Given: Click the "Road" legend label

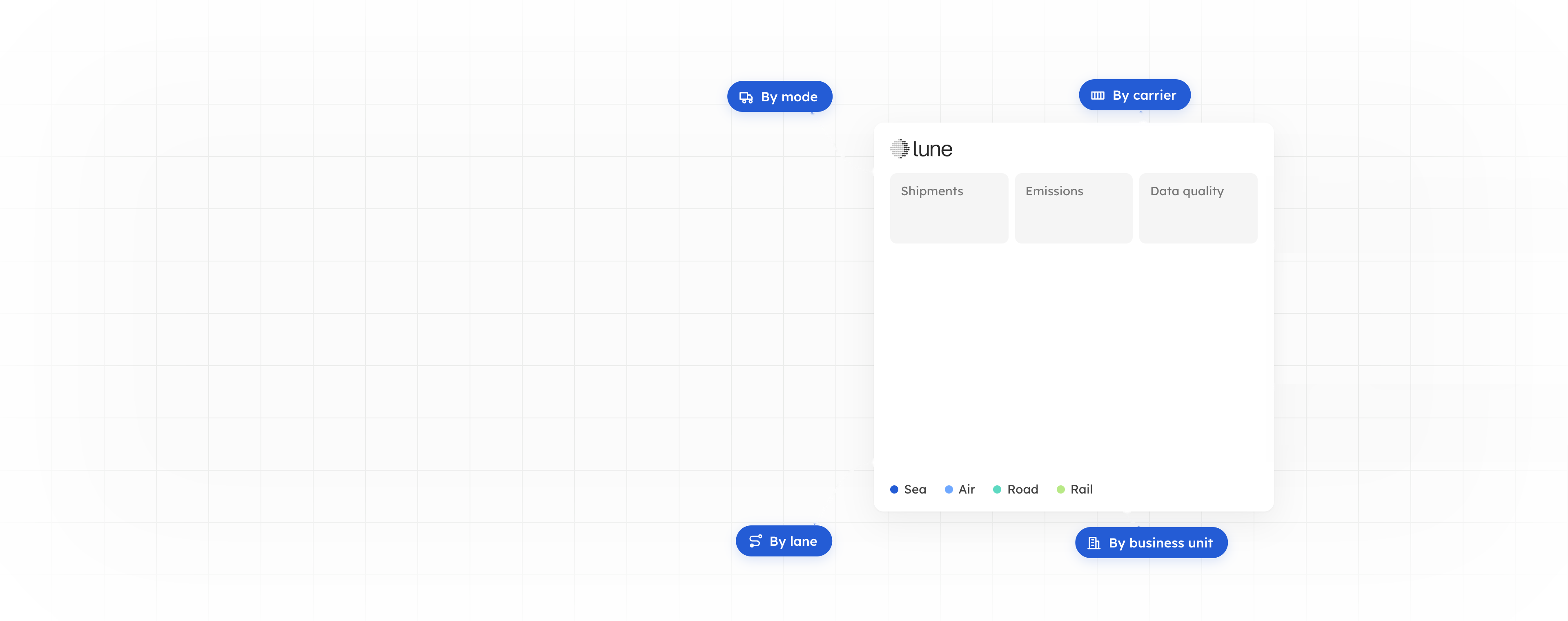Looking at the screenshot, I should [x=1022, y=489].
